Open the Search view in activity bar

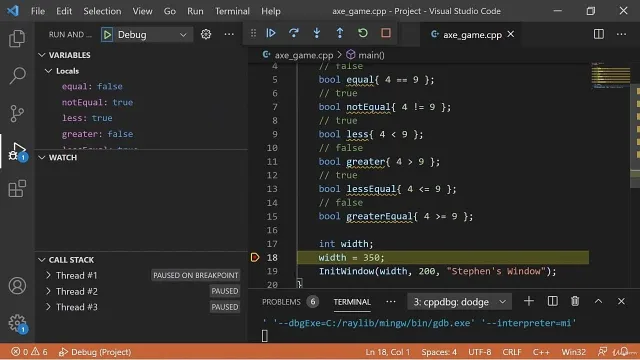(x=17, y=76)
